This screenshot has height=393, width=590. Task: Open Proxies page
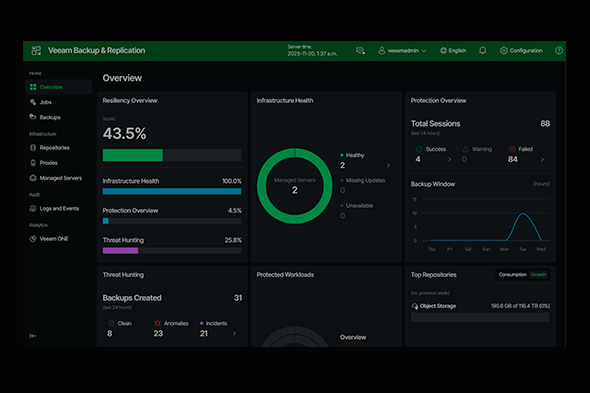pos(49,163)
